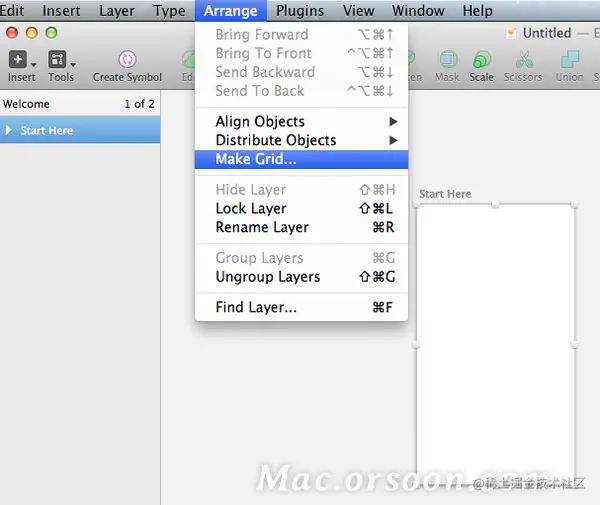This screenshot has height=505, width=600.
Task: Click the Create Symbol icon
Action: [127, 60]
